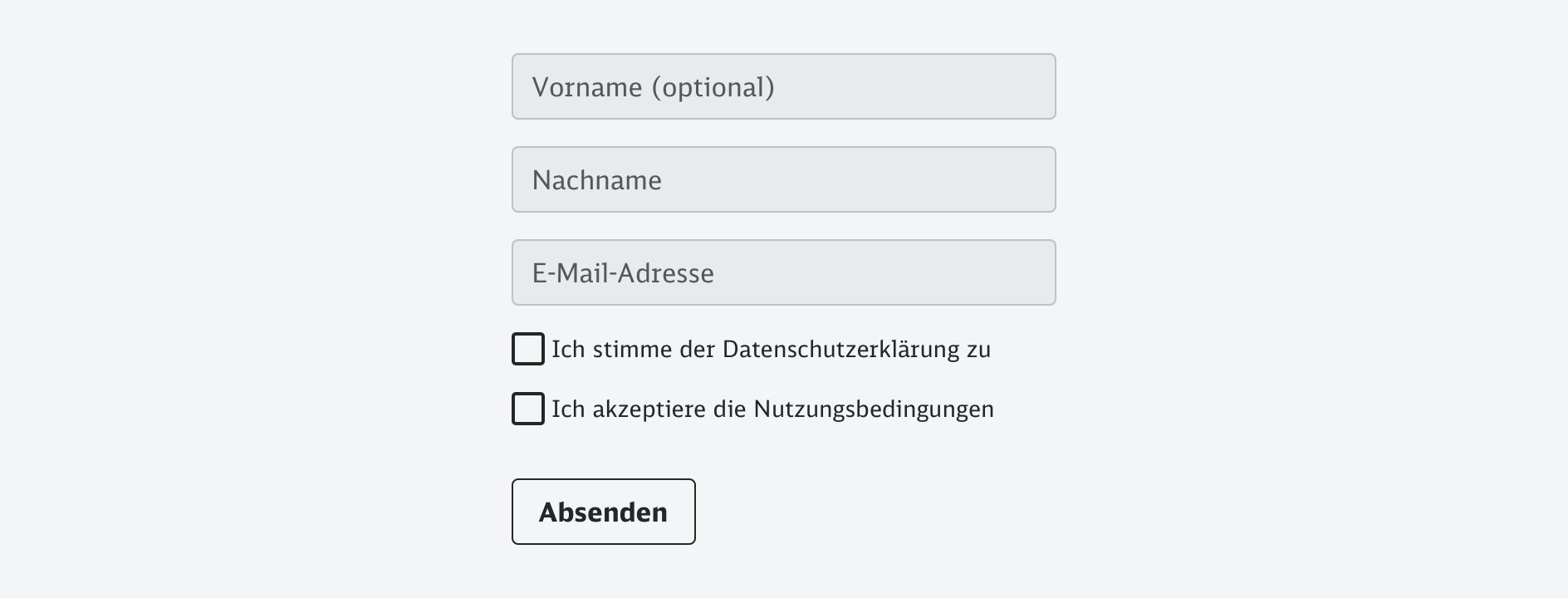Image resolution: width=1568 pixels, height=598 pixels.
Task: Click into the email address field
Action: [783, 272]
